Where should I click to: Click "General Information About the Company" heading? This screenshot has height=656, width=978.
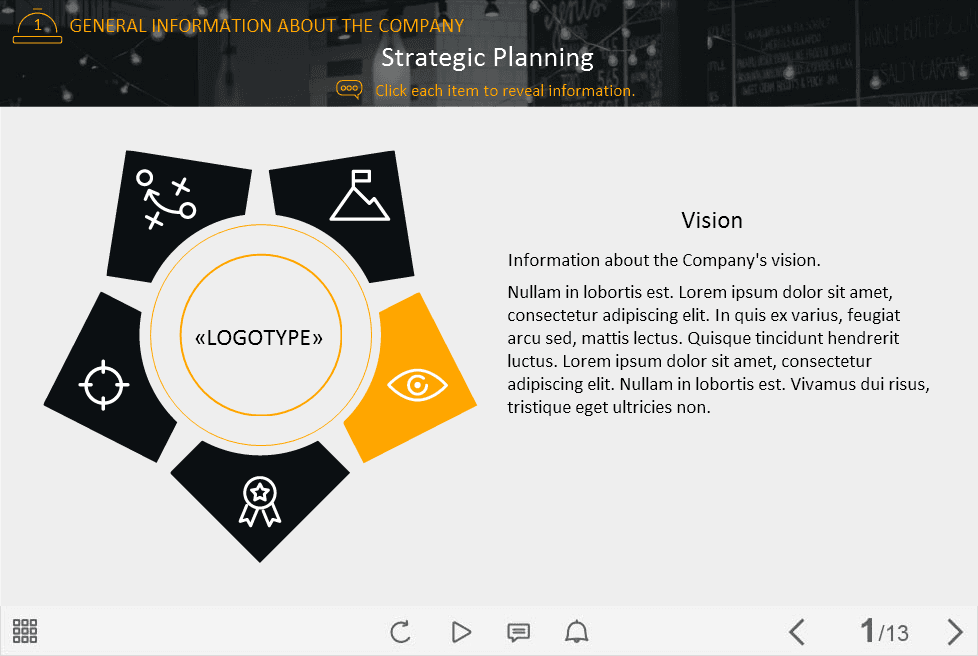[x=267, y=26]
